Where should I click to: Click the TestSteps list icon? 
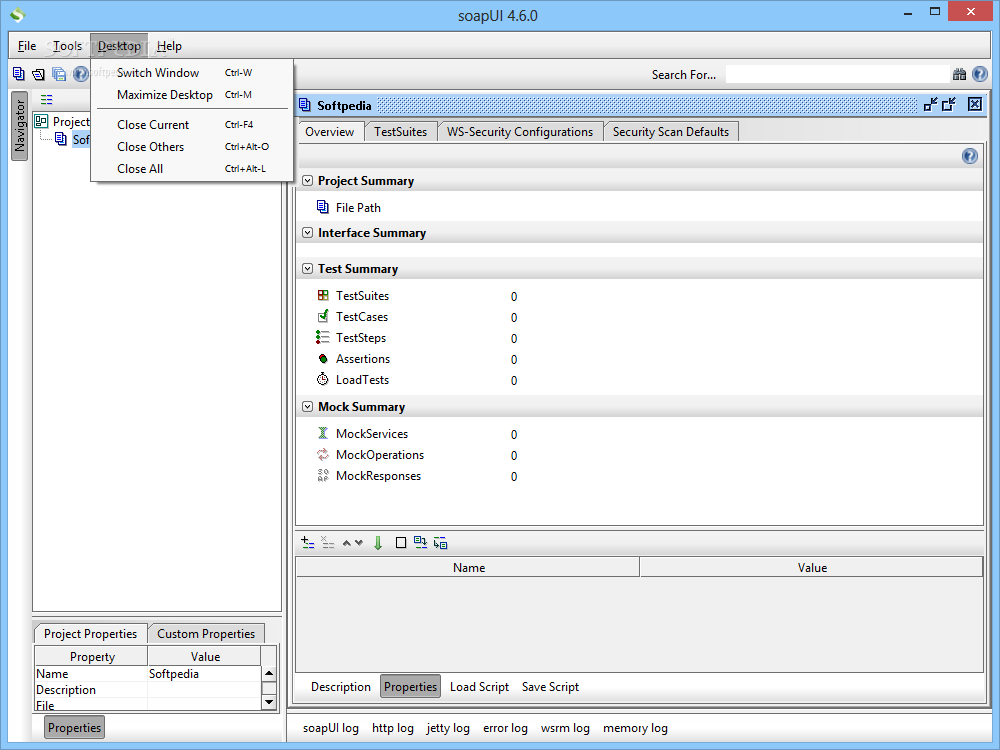click(x=323, y=337)
